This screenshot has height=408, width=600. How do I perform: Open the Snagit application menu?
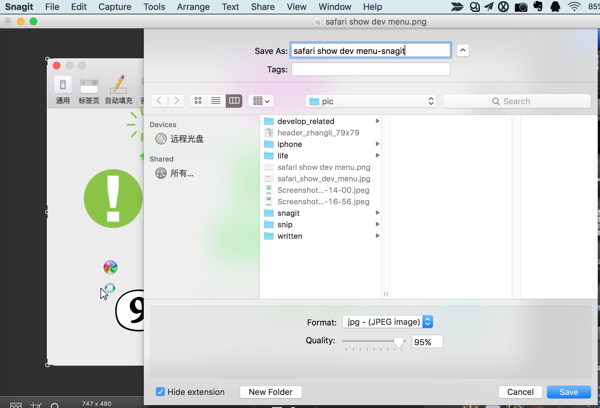coord(19,7)
